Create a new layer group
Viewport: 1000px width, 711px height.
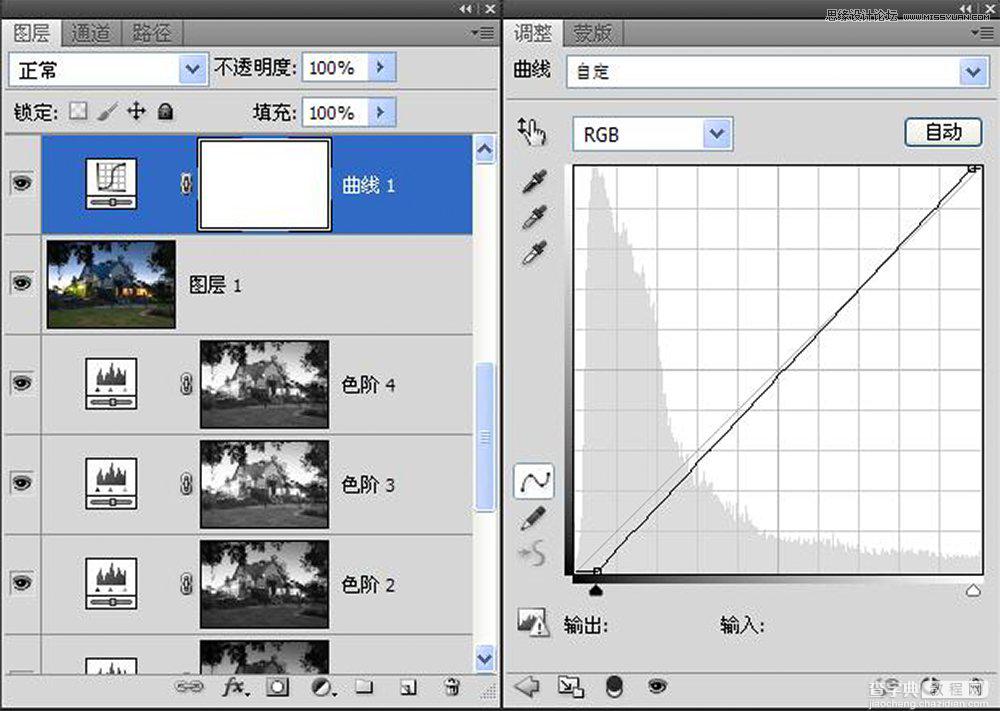pos(364,687)
